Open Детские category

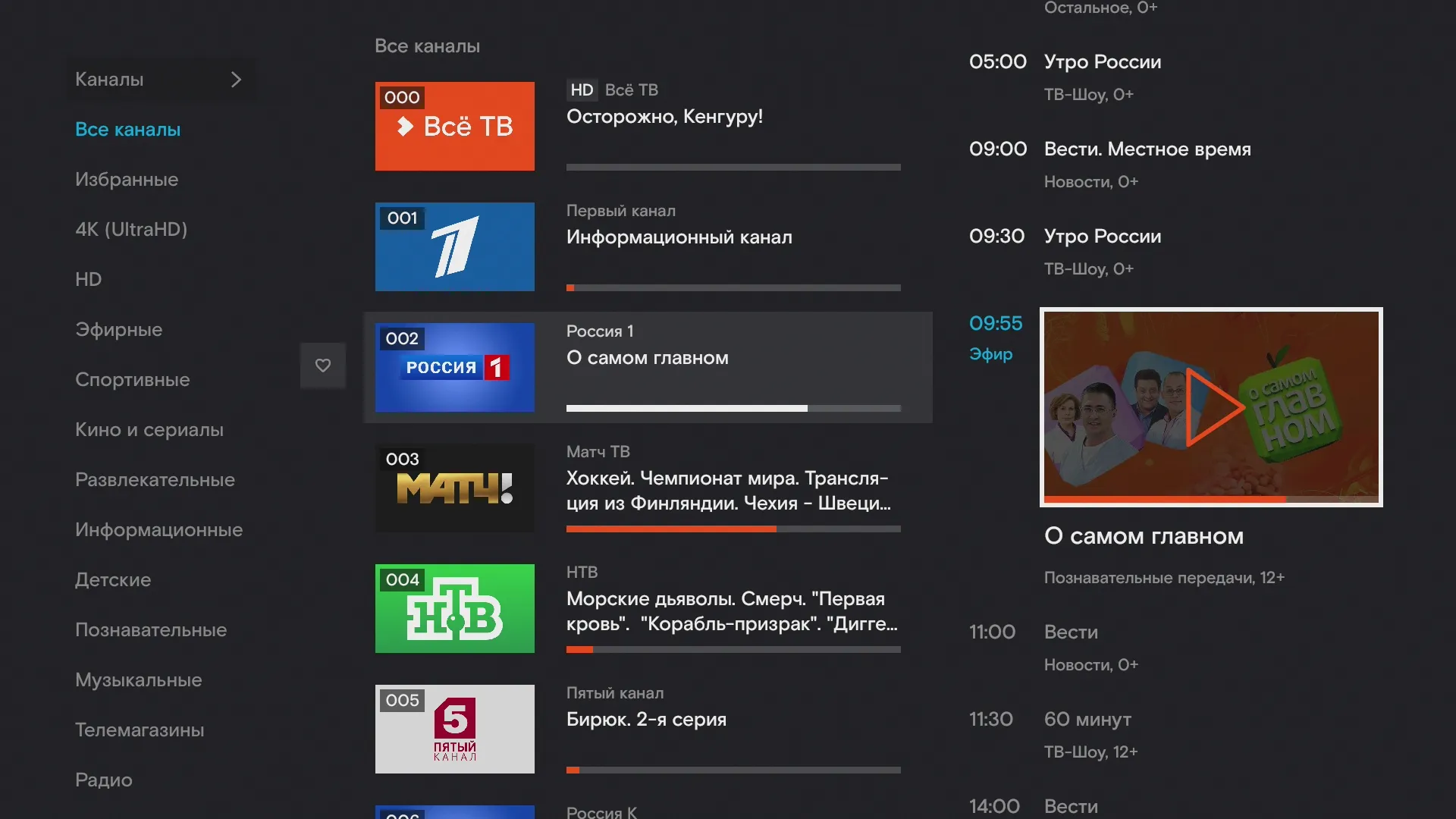click(x=113, y=580)
